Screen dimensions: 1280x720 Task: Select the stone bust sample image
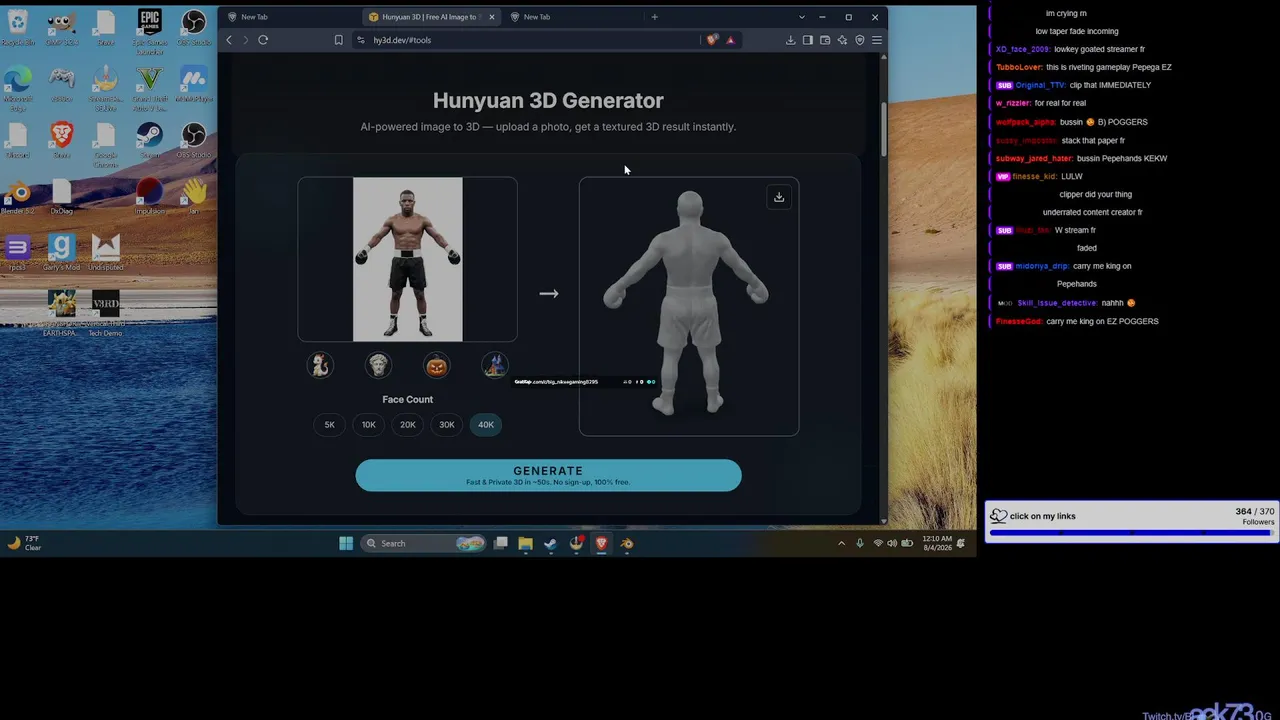(378, 366)
